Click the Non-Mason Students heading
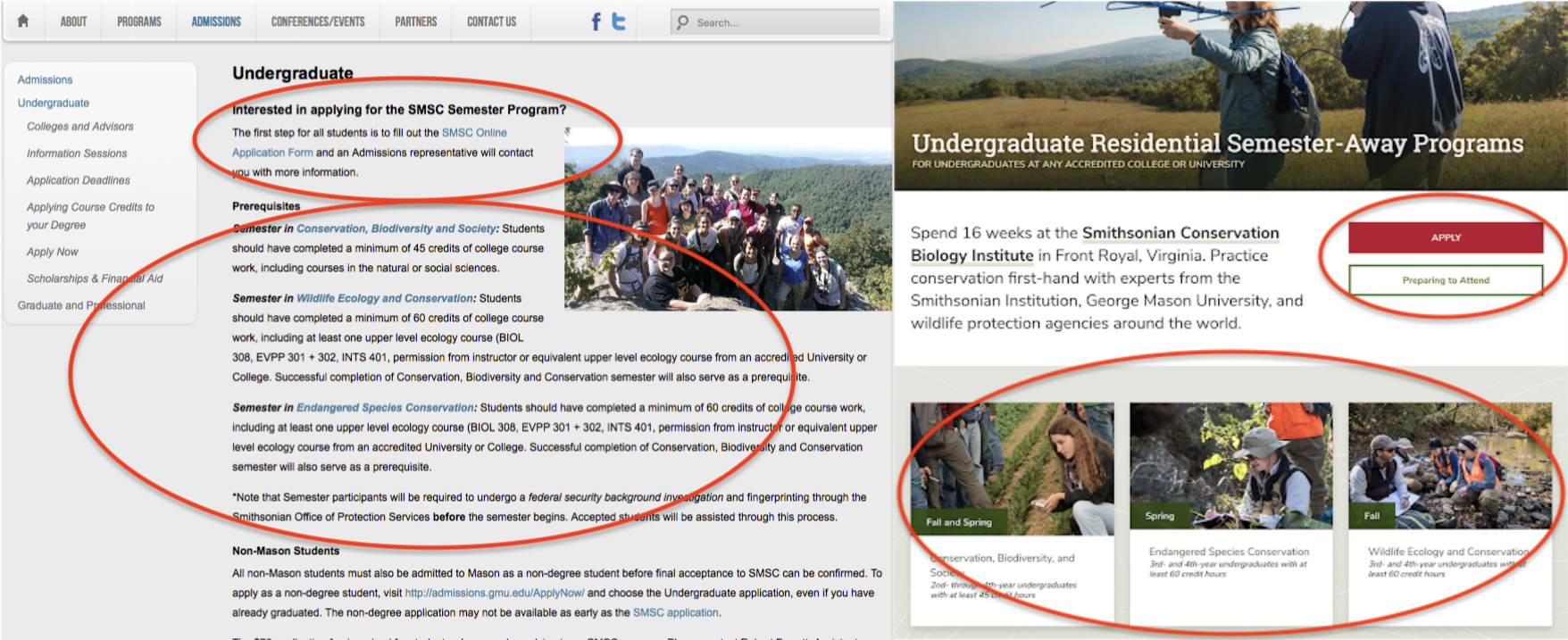 click(286, 551)
